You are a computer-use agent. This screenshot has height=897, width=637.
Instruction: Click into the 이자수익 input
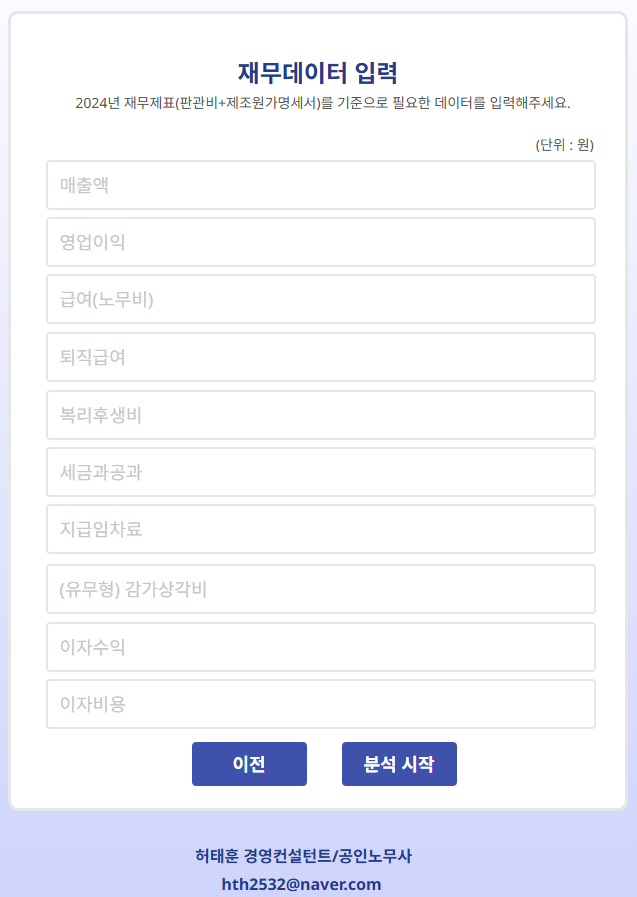[321, 647]
